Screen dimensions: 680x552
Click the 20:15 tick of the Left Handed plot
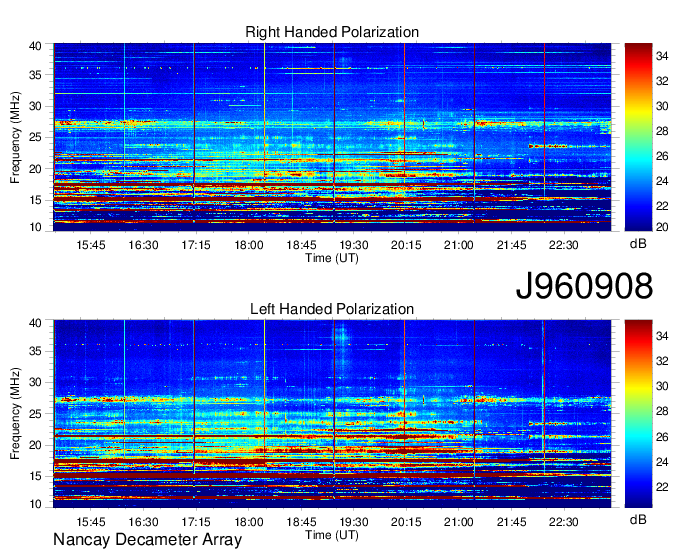(x=406, y=521)
